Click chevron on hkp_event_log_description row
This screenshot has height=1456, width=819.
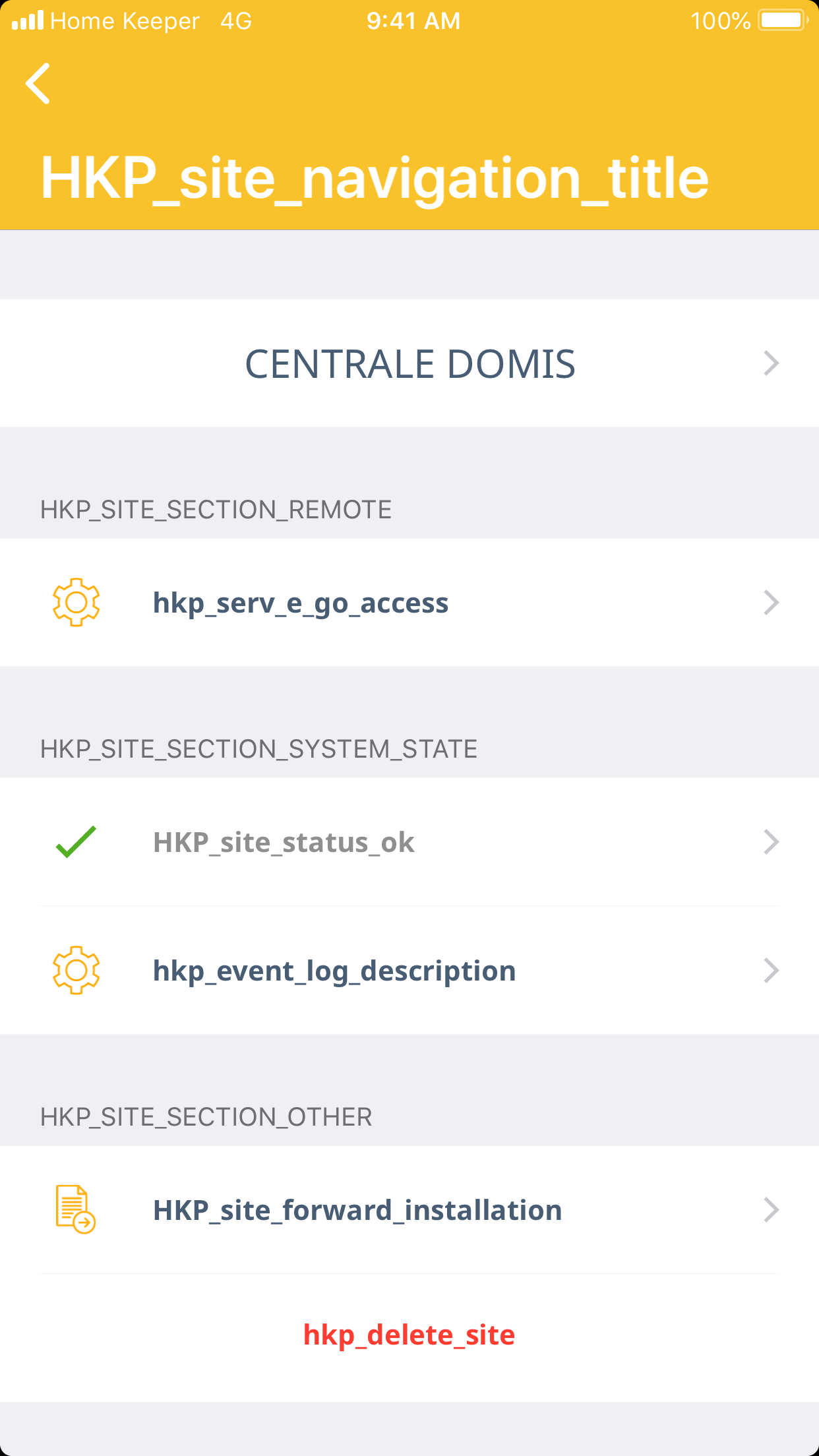pyautogui.click(x=771, y=970)
